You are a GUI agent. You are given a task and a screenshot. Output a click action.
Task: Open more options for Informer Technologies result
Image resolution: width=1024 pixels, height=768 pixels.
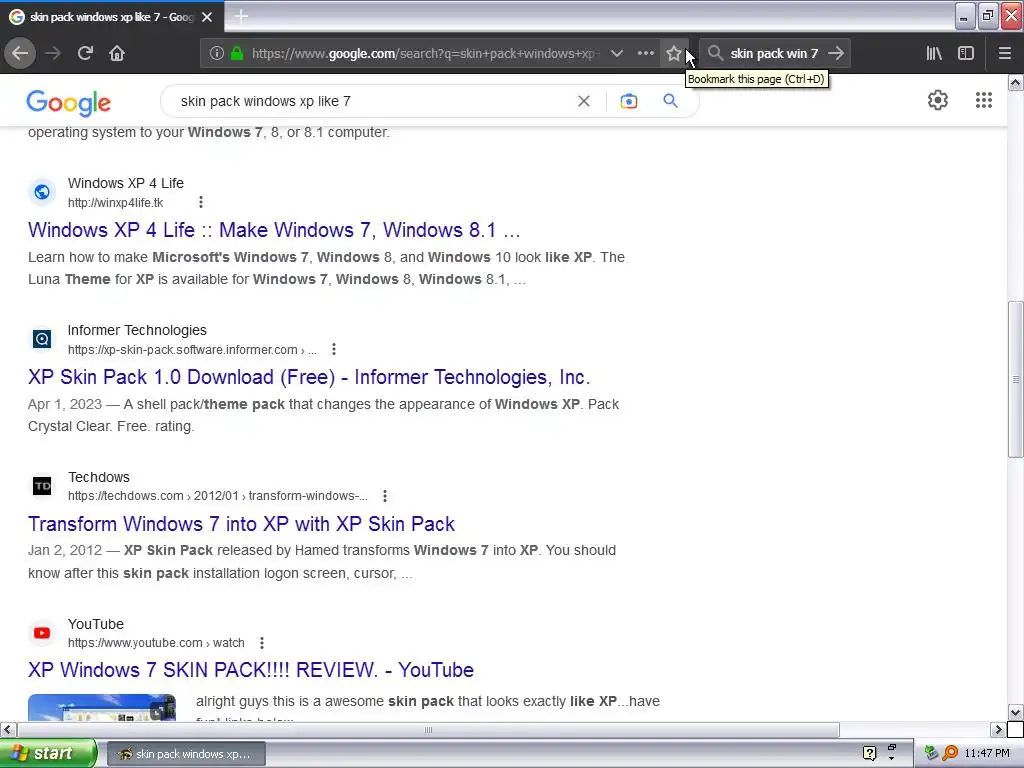(334, 349)
